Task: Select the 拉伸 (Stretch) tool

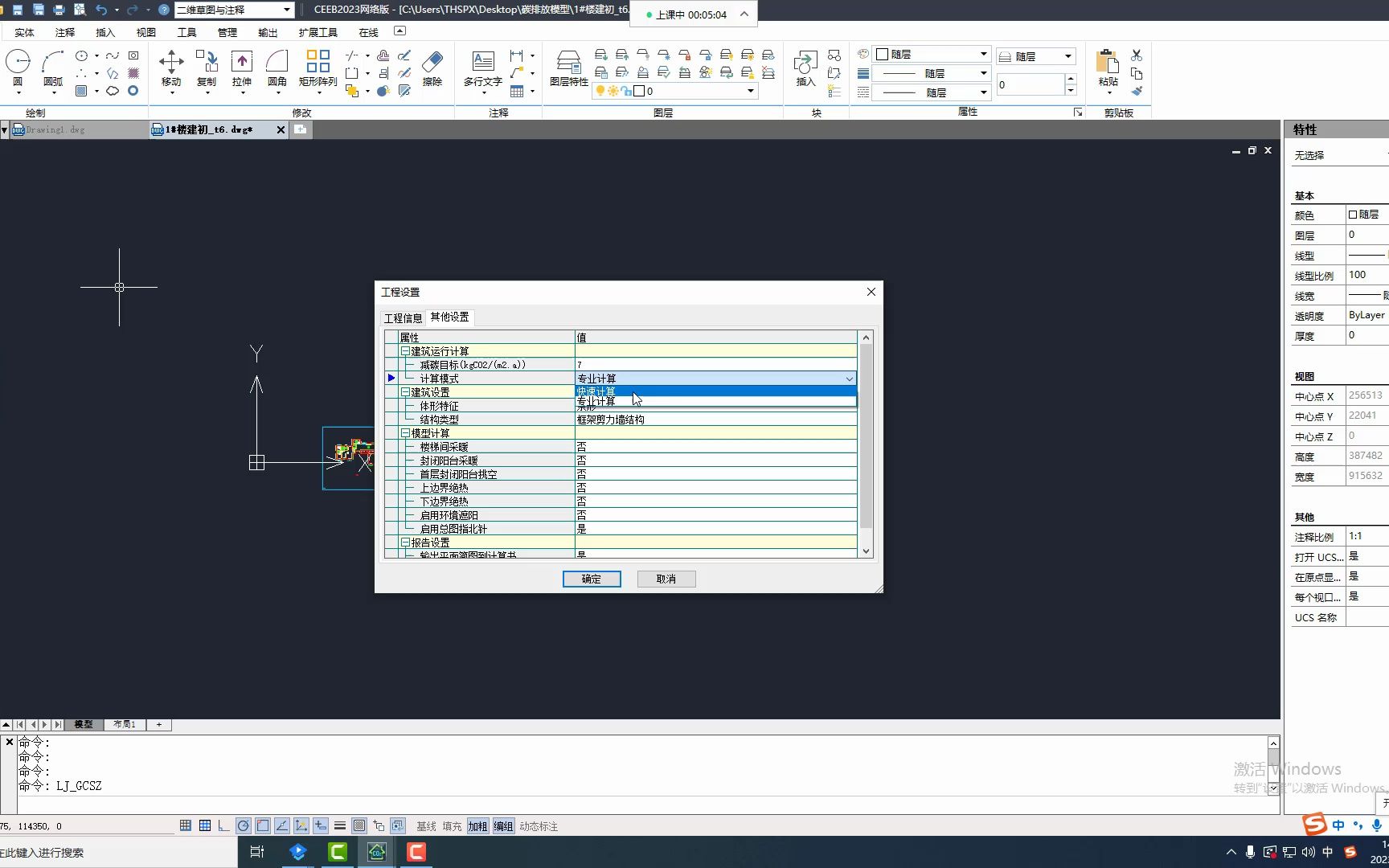Action: coord(242,68)
